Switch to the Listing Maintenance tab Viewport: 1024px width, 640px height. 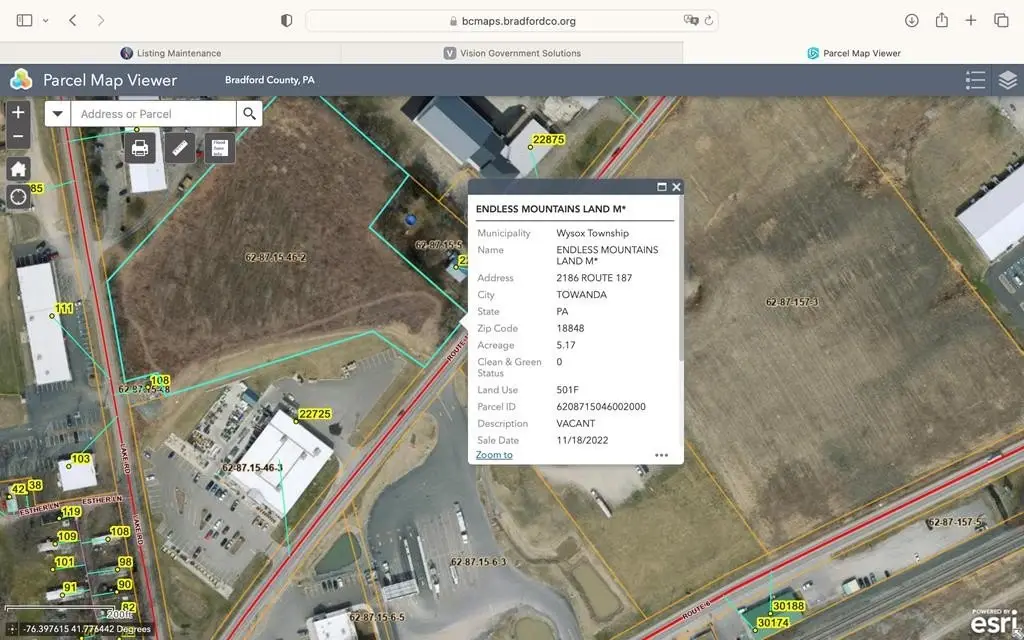(170, 53)
